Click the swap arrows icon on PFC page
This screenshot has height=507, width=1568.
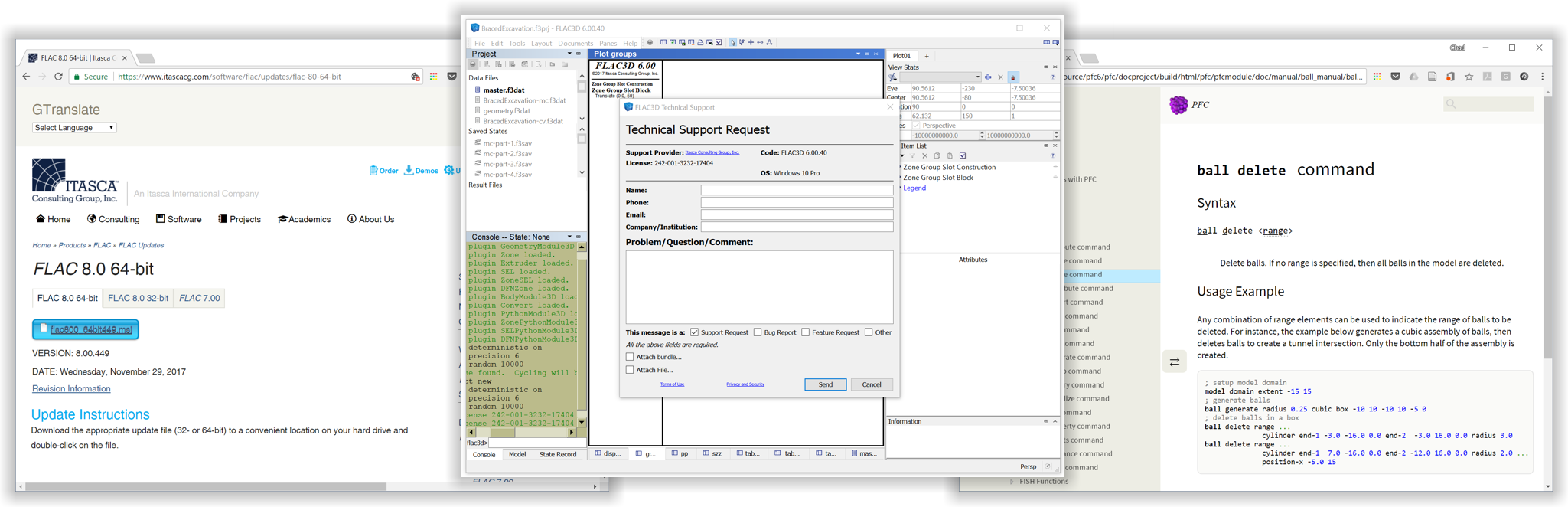pos(1174,361)
